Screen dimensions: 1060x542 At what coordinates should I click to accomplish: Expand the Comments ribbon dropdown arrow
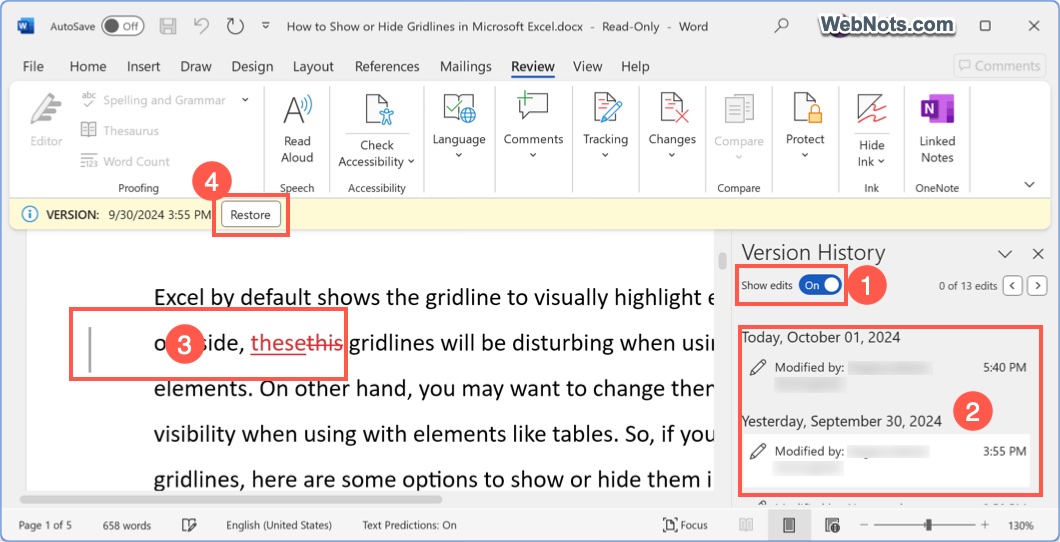pos(533,155)
